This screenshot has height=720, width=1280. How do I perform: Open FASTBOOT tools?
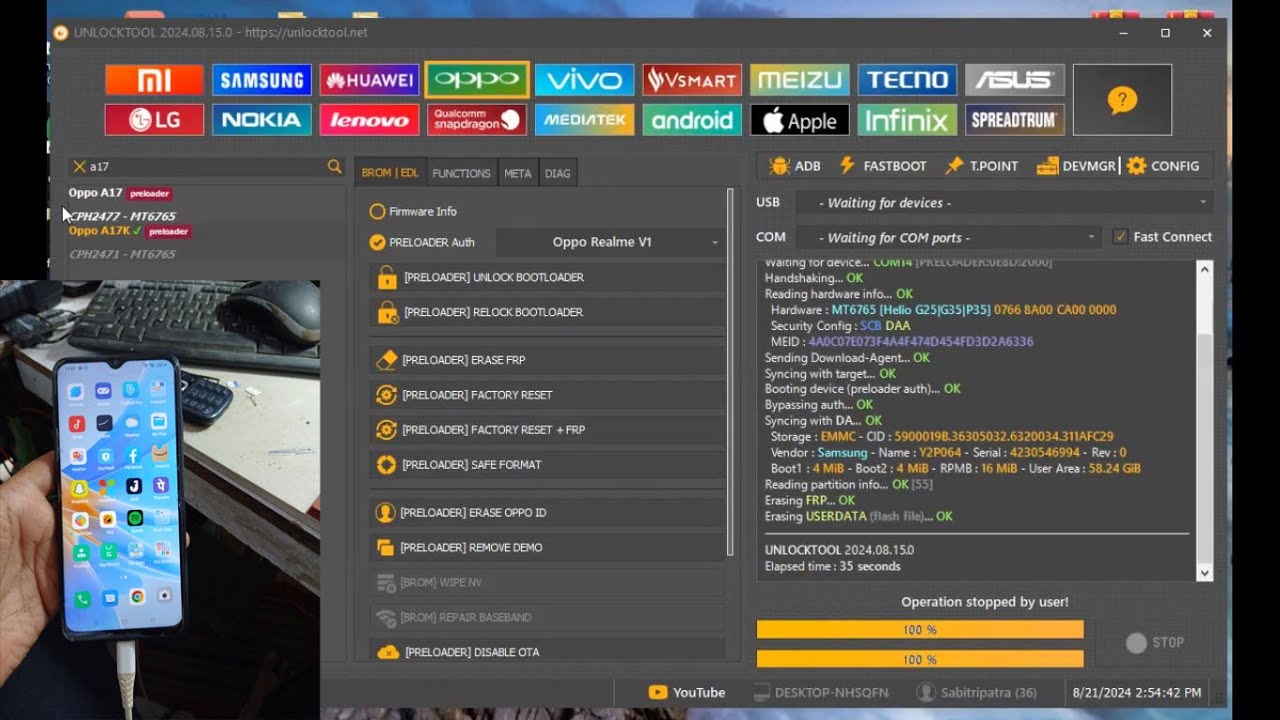(882, 166)
